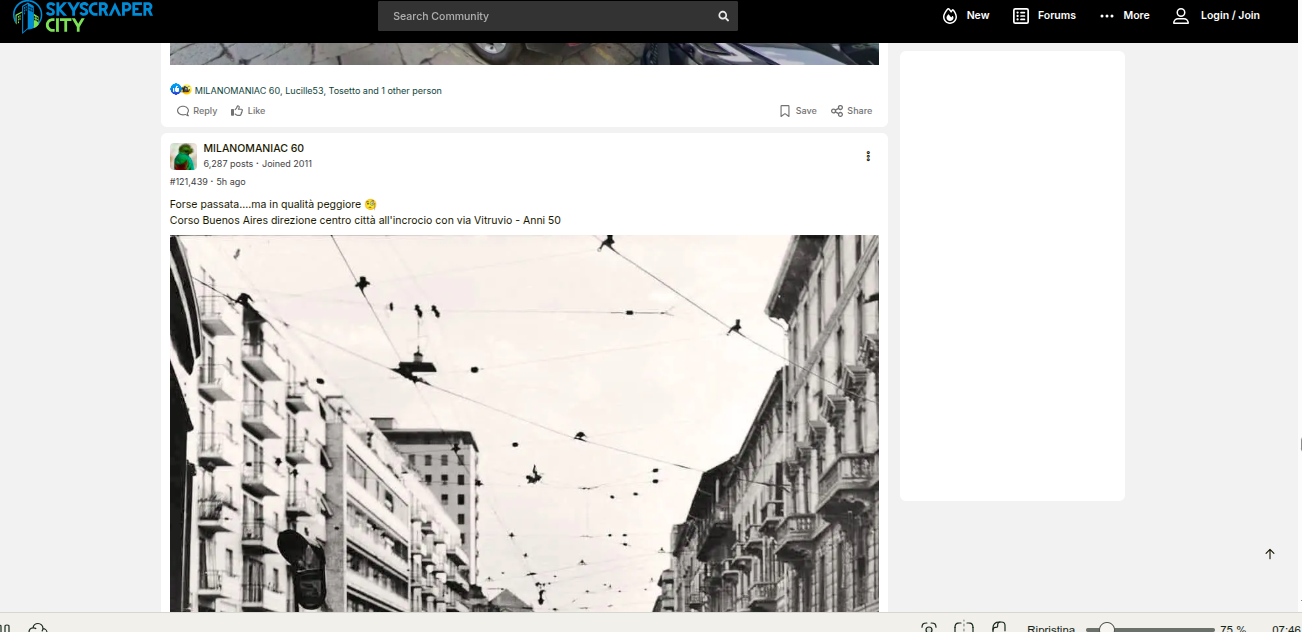
Task: Open the Forums menu item
Action: point(1044,16)
